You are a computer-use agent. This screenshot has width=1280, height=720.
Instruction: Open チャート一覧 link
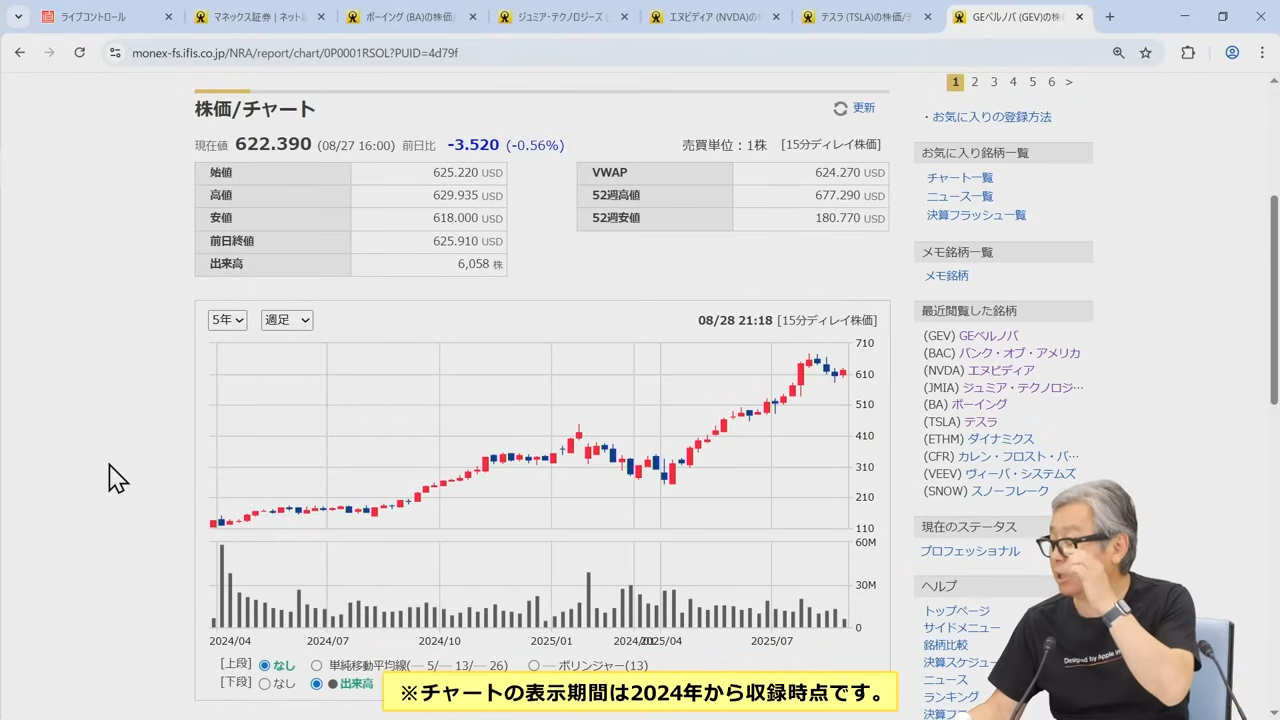coord(960,178)
